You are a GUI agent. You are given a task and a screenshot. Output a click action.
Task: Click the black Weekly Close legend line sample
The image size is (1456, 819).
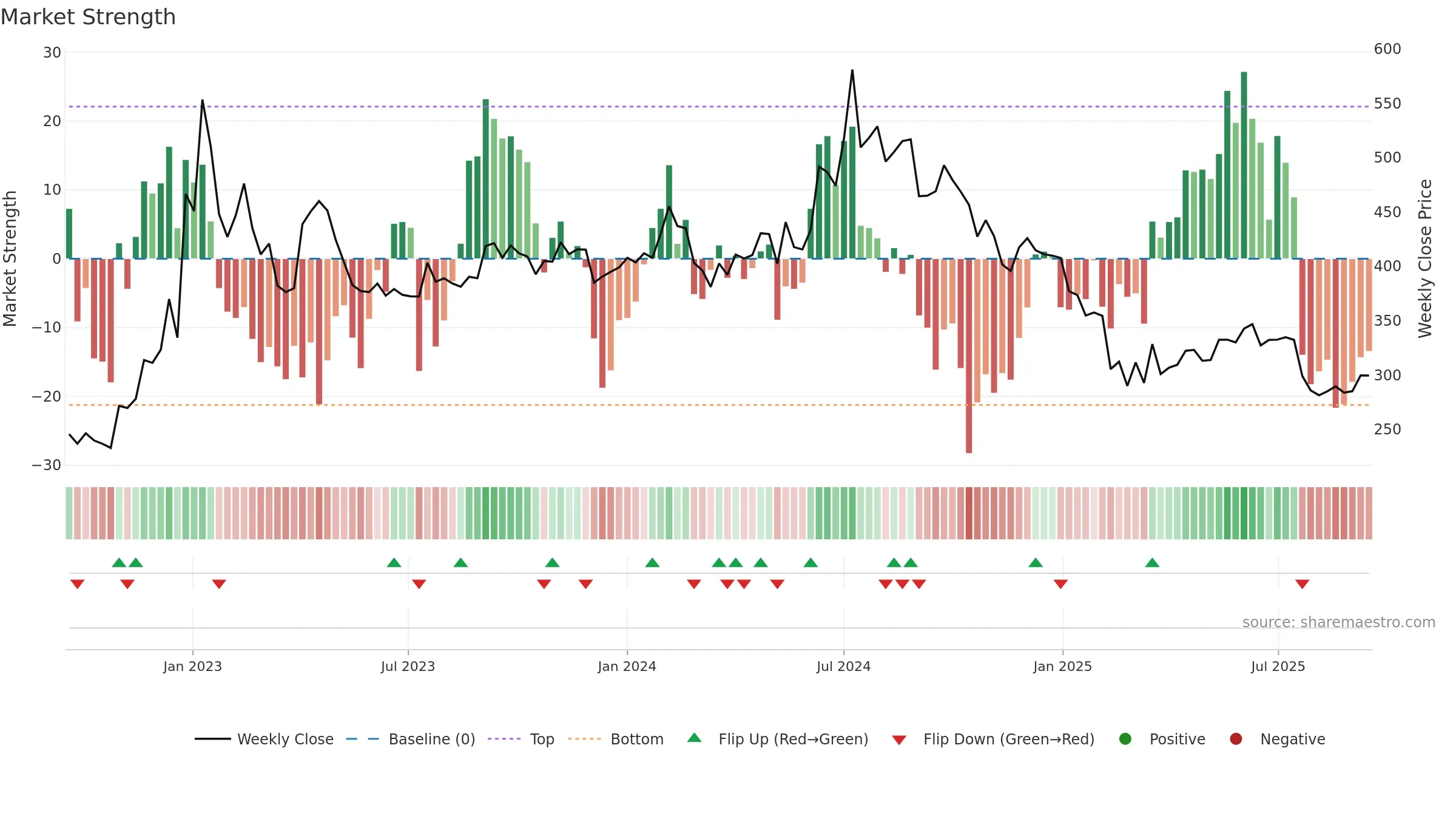[x=212, y=739]
